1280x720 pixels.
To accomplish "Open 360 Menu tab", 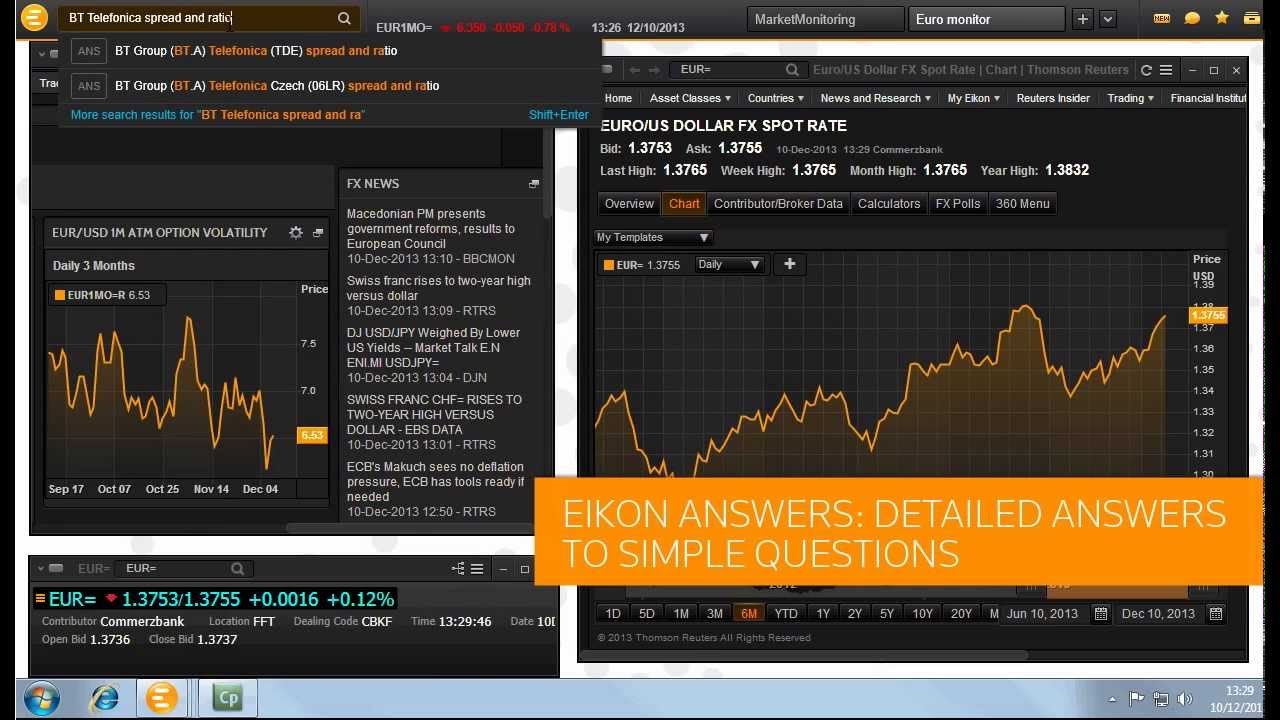I will [x=1022, y=204].
